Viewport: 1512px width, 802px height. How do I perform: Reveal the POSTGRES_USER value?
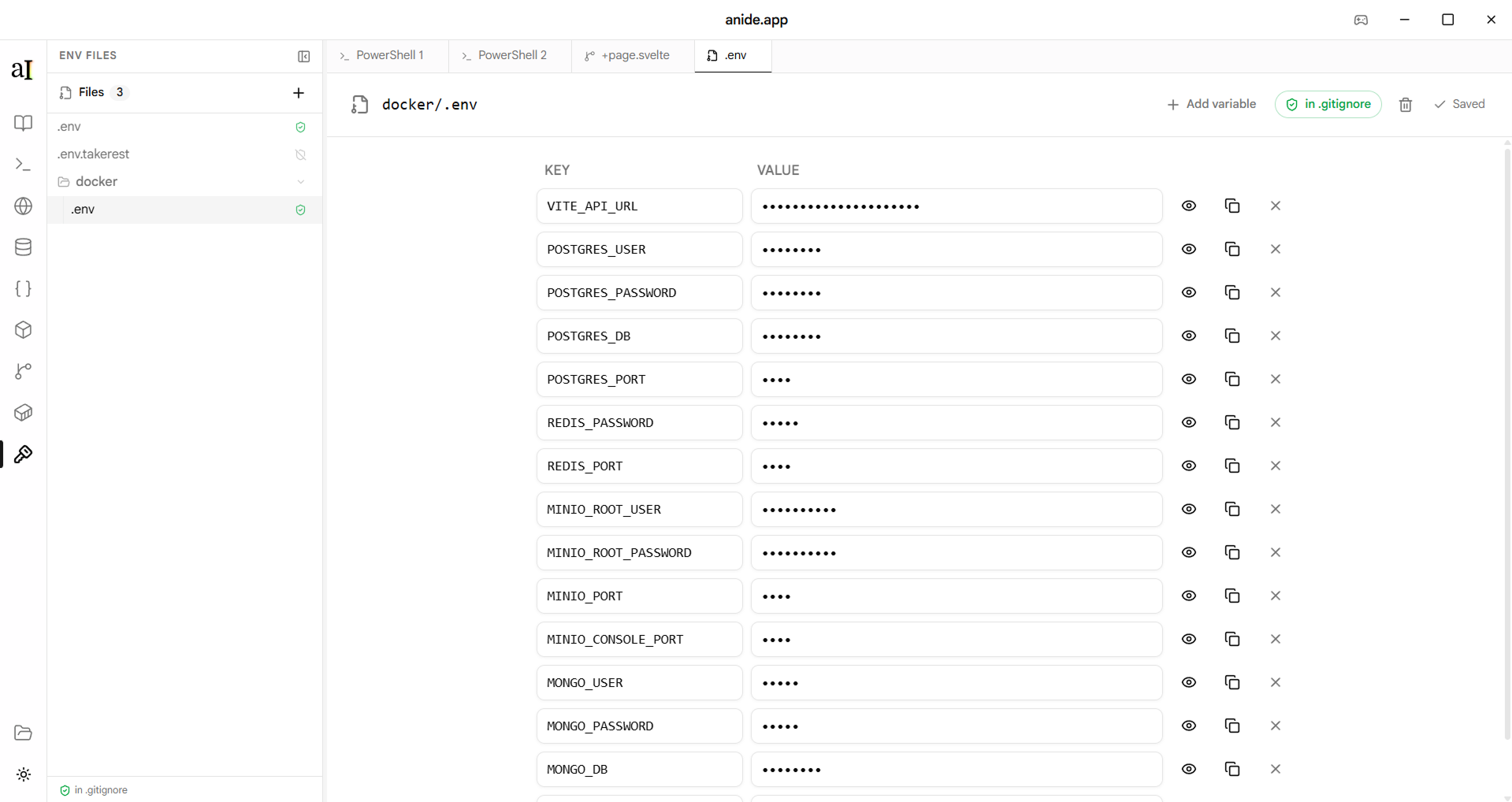pyautogui.click(x=1189, y=249)
